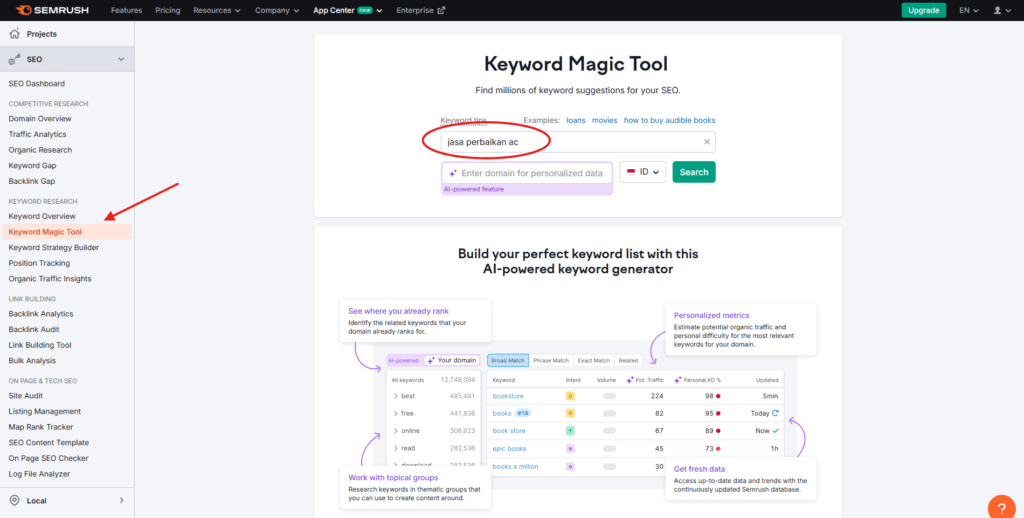Open Keyword Overview in sidebar

pos(42,216)
